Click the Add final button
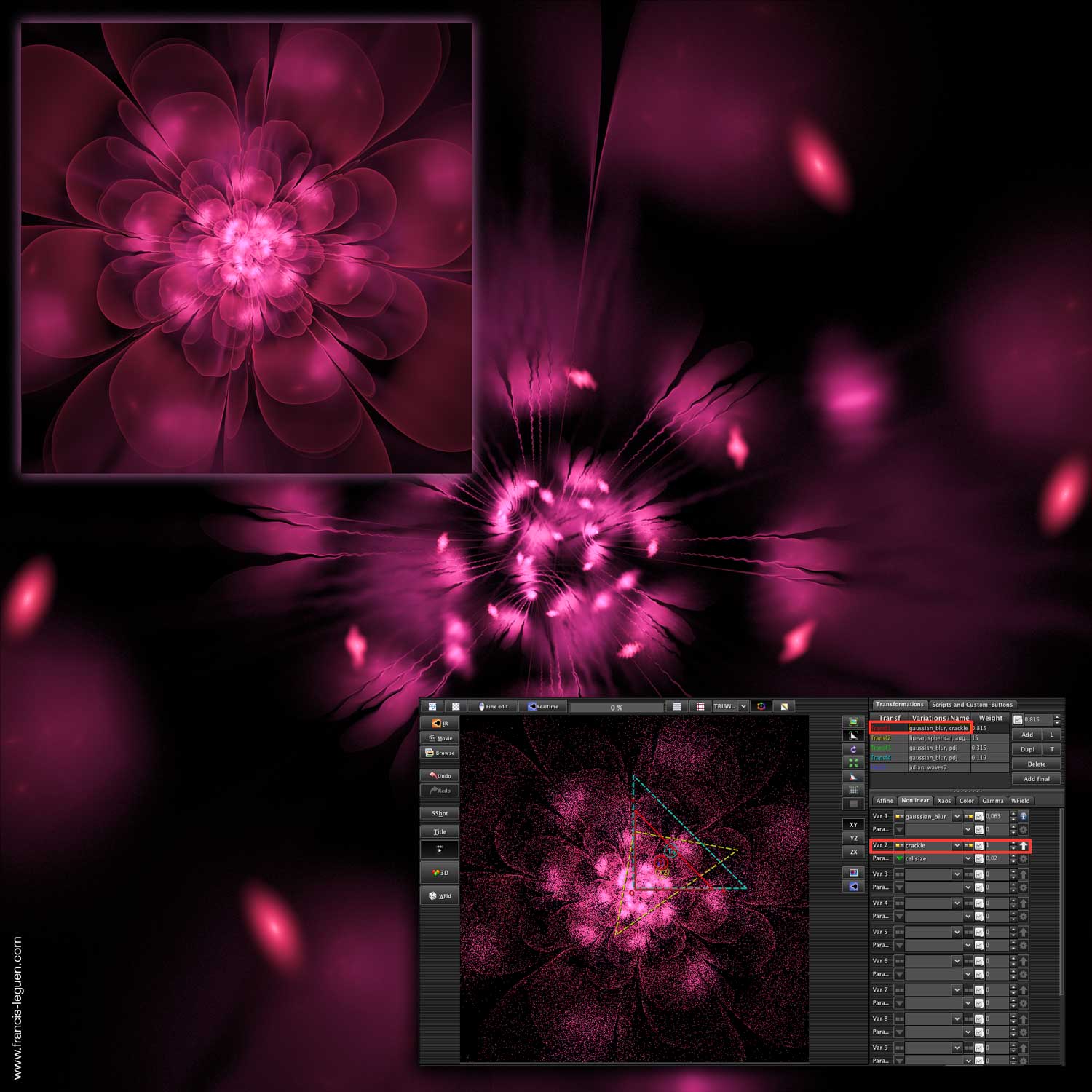The image size is (1092, 1092). click(1036, 779)
